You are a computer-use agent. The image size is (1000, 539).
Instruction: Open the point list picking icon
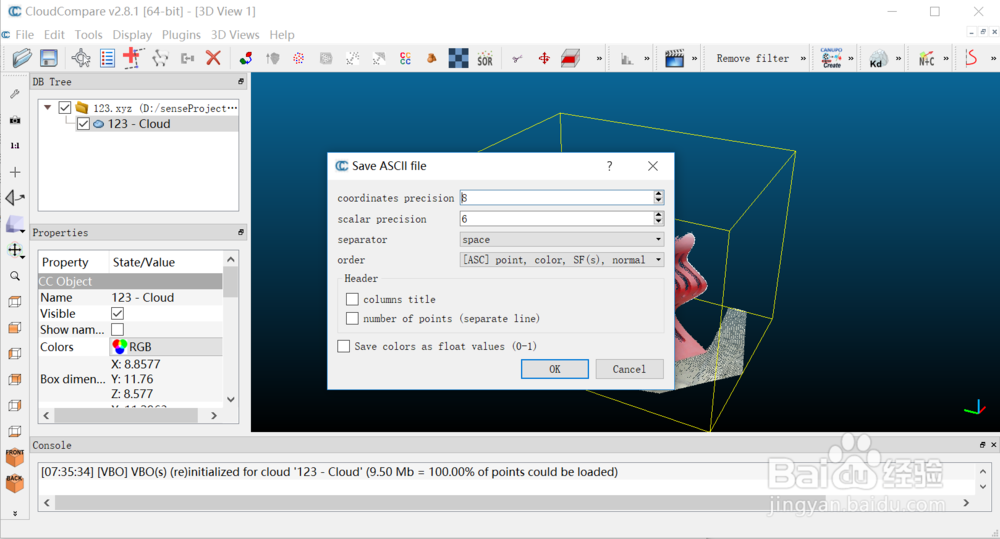pos(107,58)
